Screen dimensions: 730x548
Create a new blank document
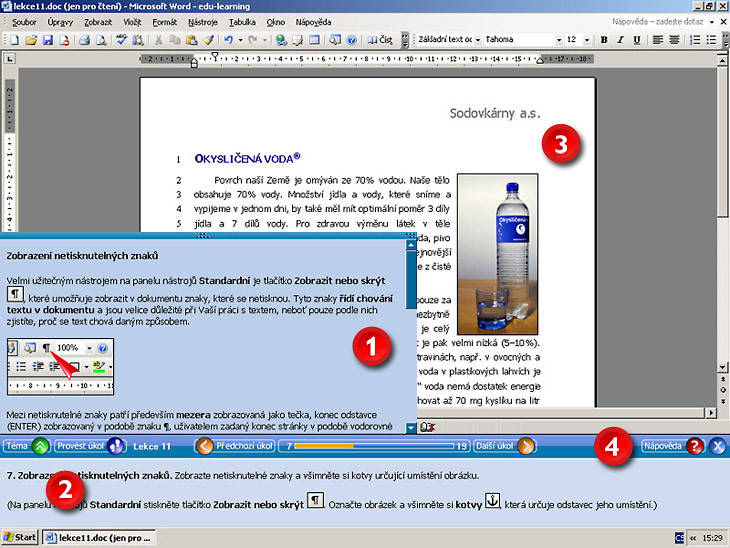(14, 40)
